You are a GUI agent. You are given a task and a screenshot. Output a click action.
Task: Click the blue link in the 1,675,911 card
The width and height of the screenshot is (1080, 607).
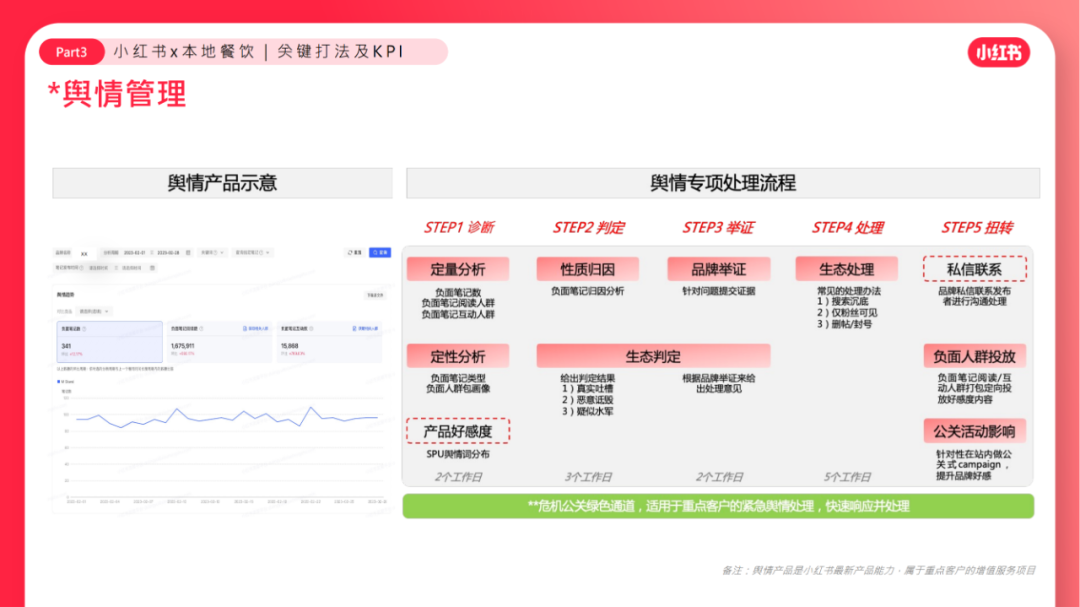[256, 329]
